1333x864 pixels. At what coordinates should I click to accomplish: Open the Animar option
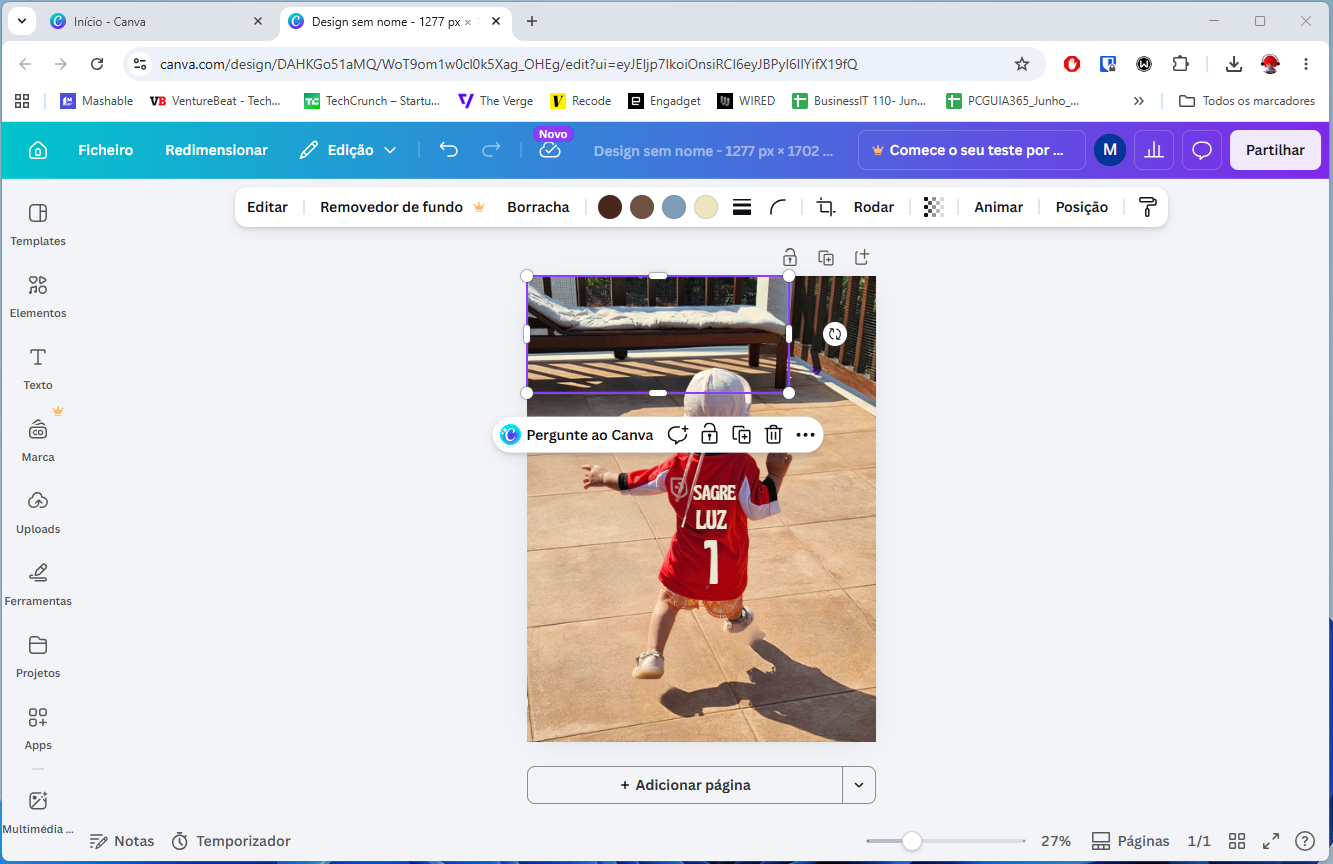pyautogui.click(x=999, y=207)
